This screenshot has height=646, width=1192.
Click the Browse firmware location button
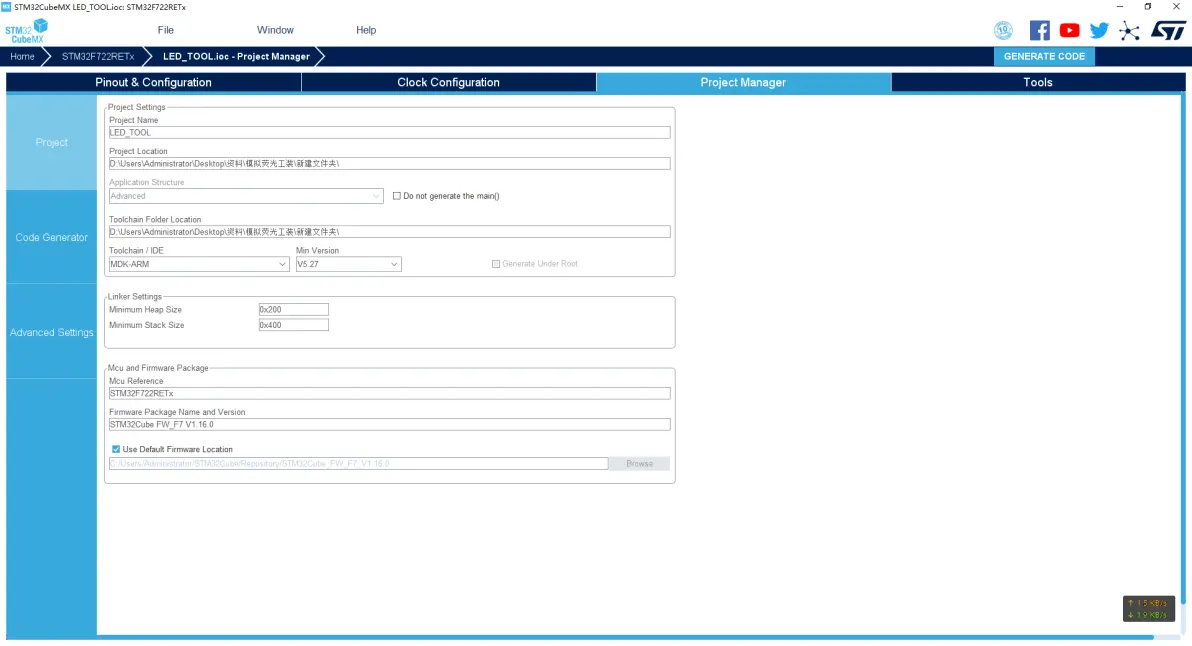639,464
